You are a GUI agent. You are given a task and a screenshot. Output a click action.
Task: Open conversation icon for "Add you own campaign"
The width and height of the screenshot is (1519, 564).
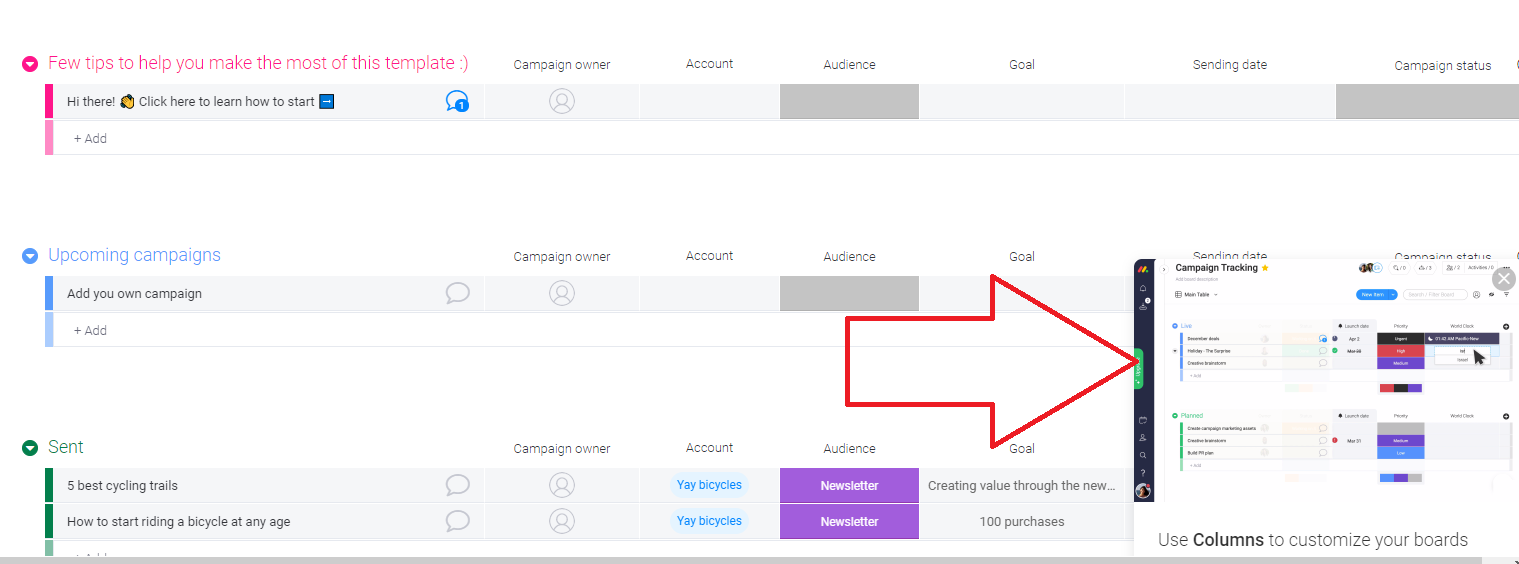click(x=457, y=293)
